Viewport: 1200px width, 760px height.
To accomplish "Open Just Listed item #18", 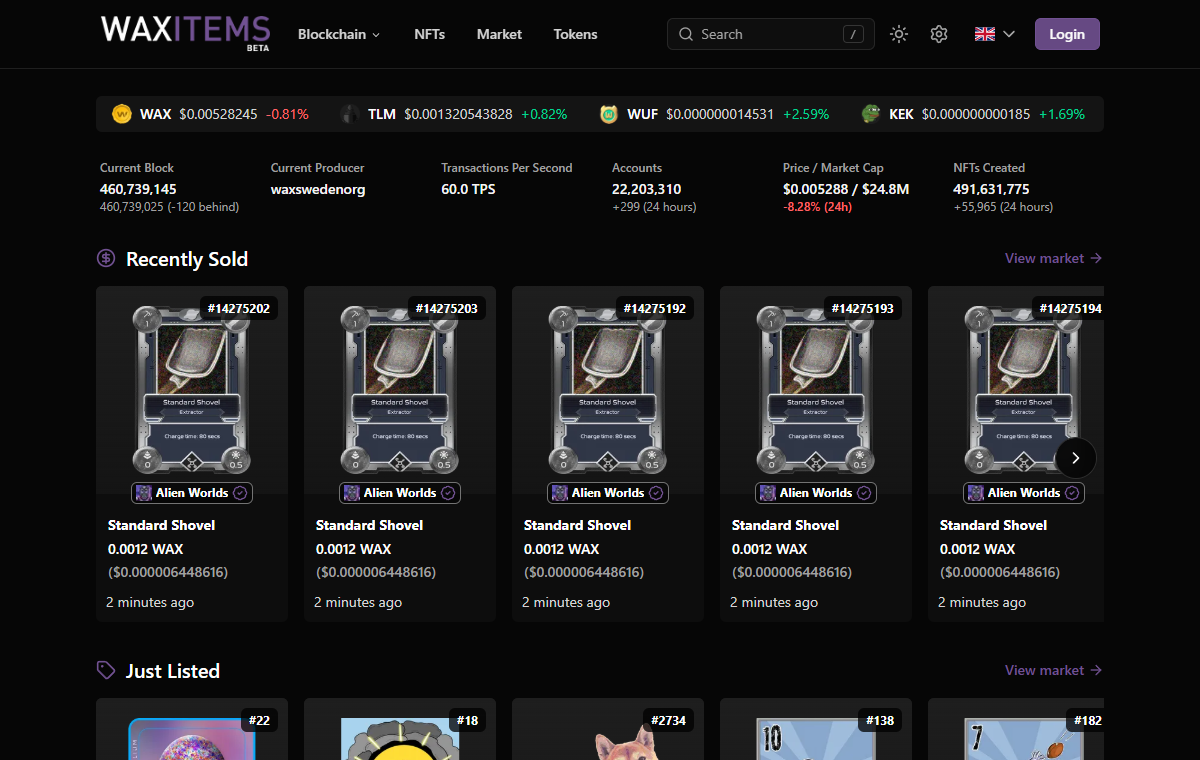I will pyautogui.click(x=400, y=729).
